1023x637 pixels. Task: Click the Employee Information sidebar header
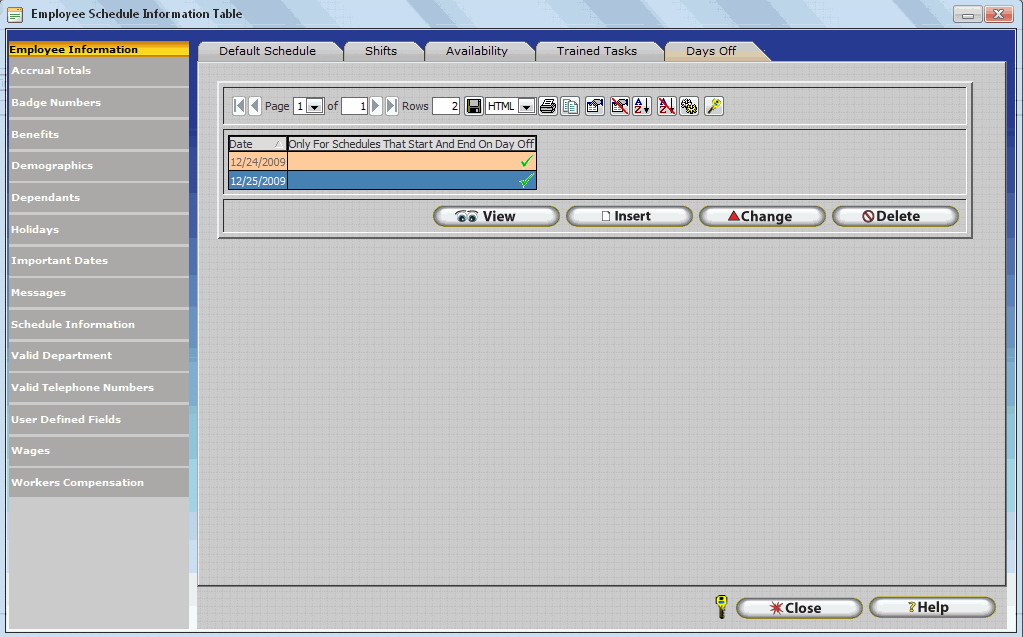coord(99,49)
